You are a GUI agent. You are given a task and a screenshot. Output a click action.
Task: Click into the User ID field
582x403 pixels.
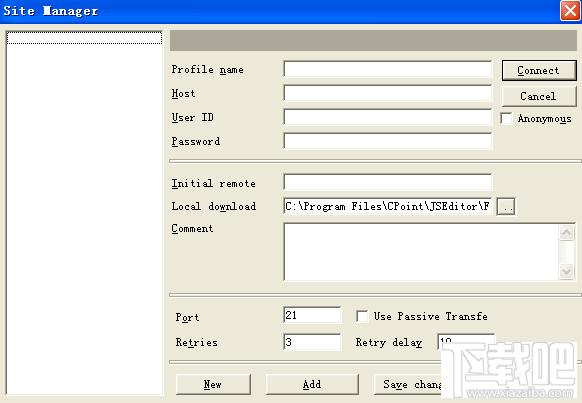click(x=388, y=117)
